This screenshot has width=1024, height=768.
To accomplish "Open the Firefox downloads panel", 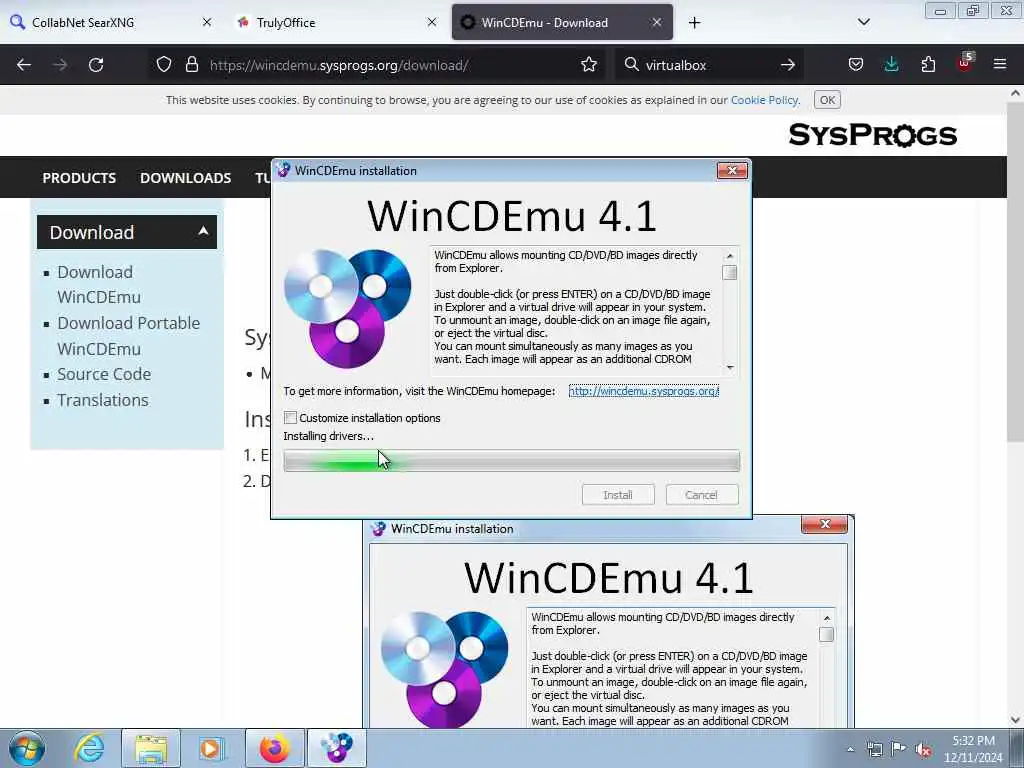I will 891,65.
